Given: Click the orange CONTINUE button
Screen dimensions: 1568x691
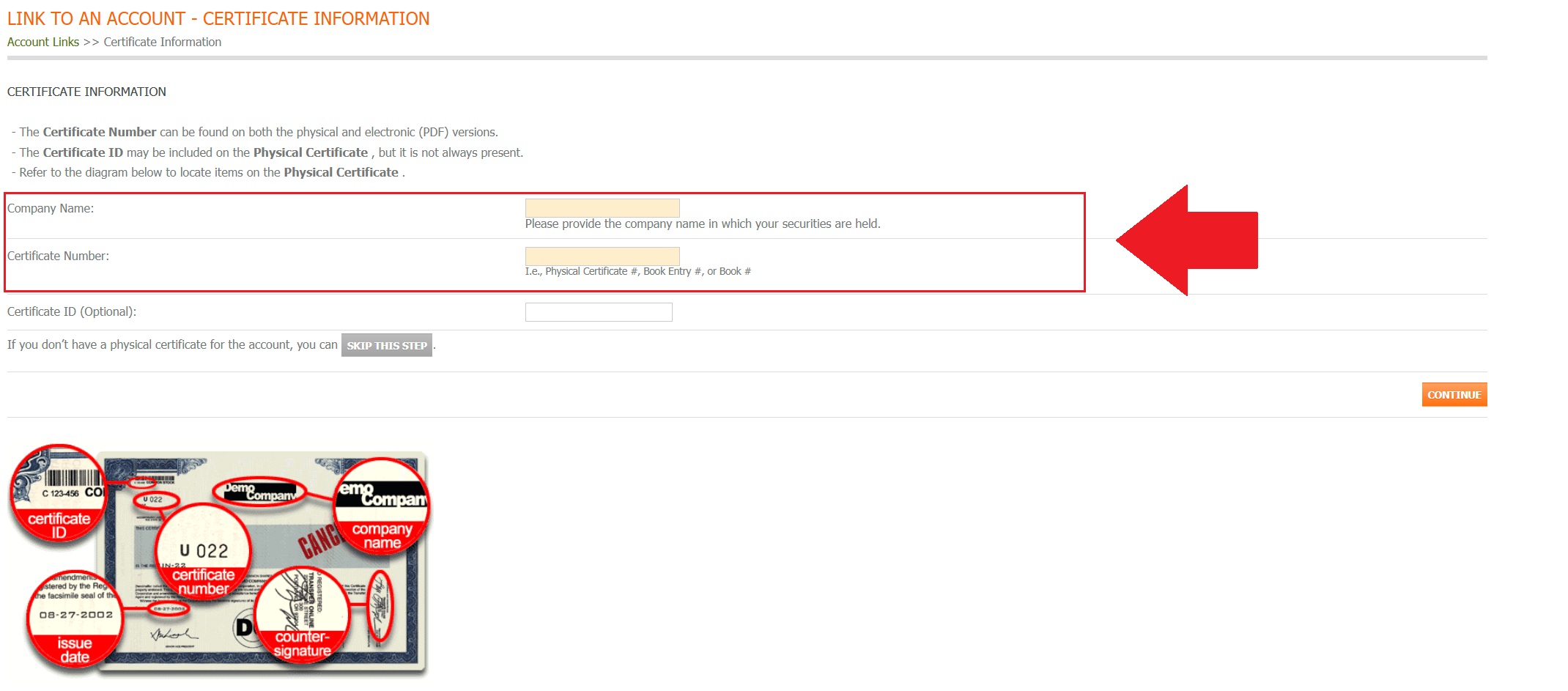Looking at the screenshot, I should click(1454, 394).
